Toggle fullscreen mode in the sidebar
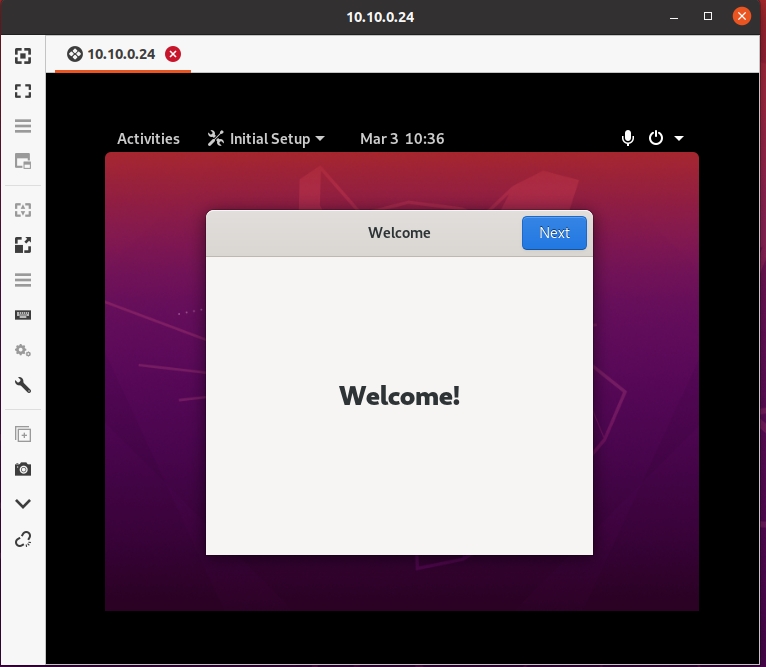Image resolution: width=766 pixels, height=667 pixels. click(x=23, y=91)
